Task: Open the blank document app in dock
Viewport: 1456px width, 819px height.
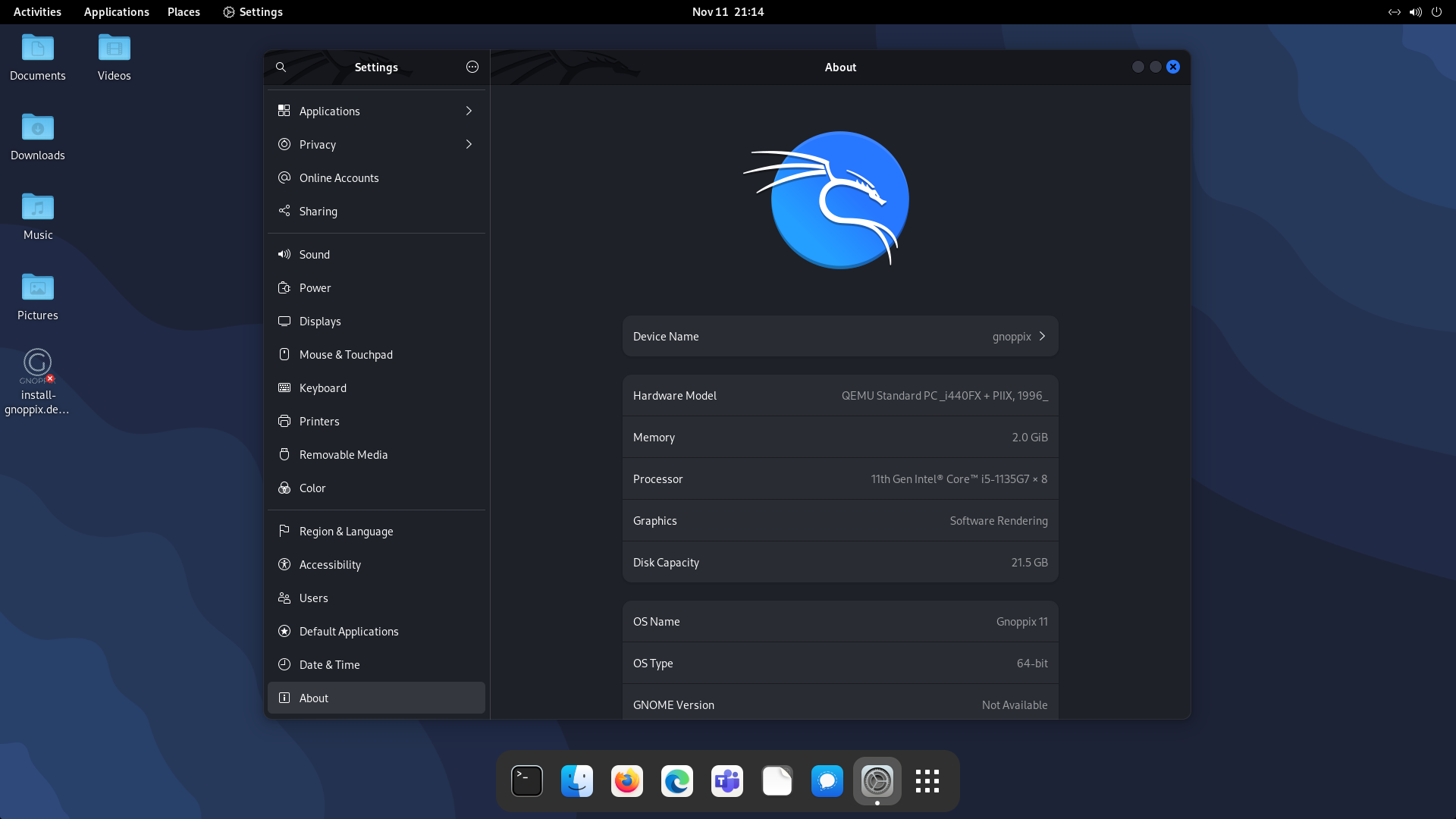Action: pos(777,781)
